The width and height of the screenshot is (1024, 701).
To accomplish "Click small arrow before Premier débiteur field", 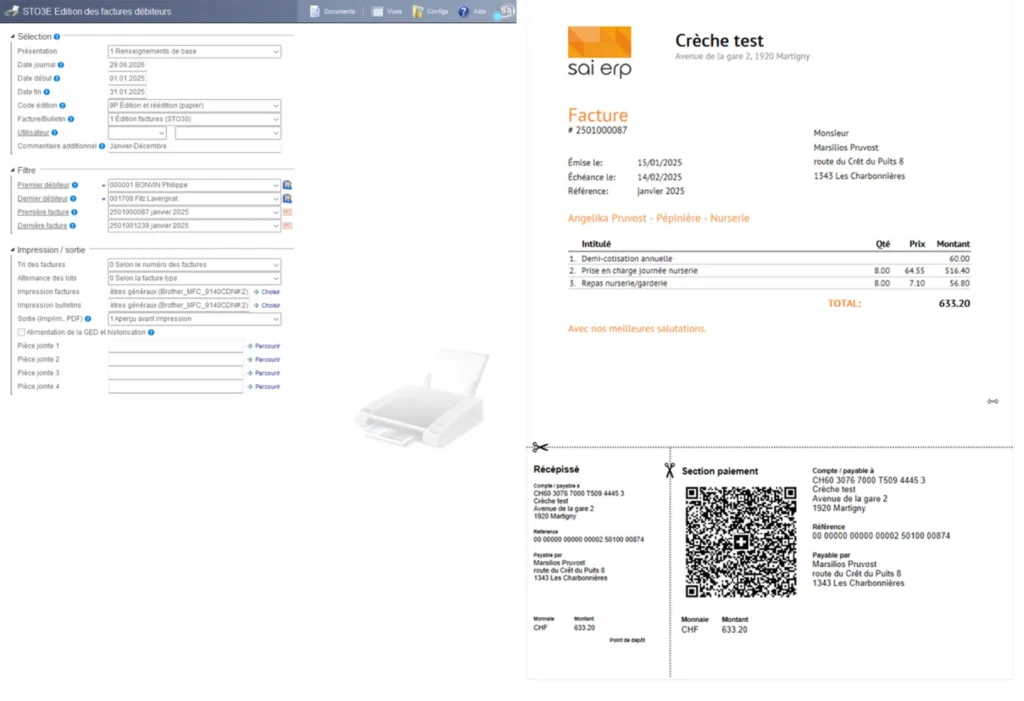I will coord(103,186).
